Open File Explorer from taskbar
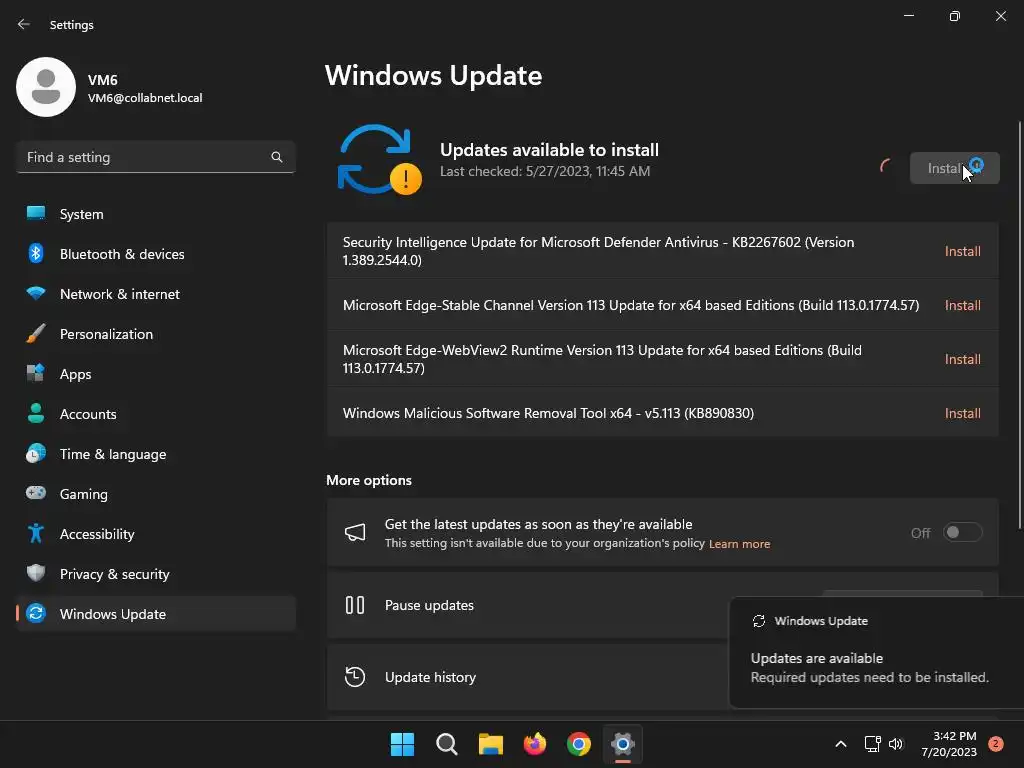The width and height of the screenshot is (1024, 768). (x=490, y=744)
